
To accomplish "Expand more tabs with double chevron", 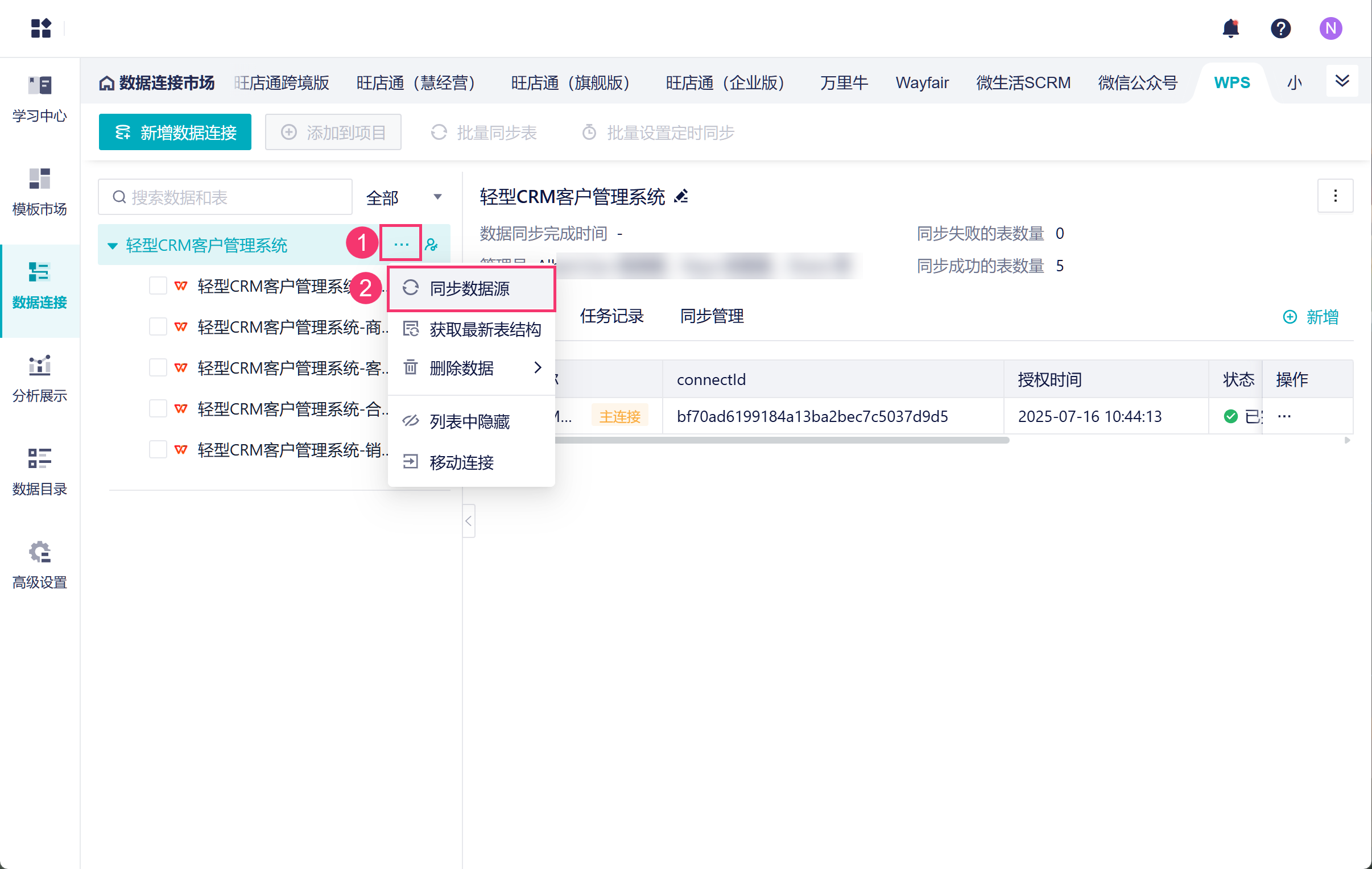I will [1342, 81].
